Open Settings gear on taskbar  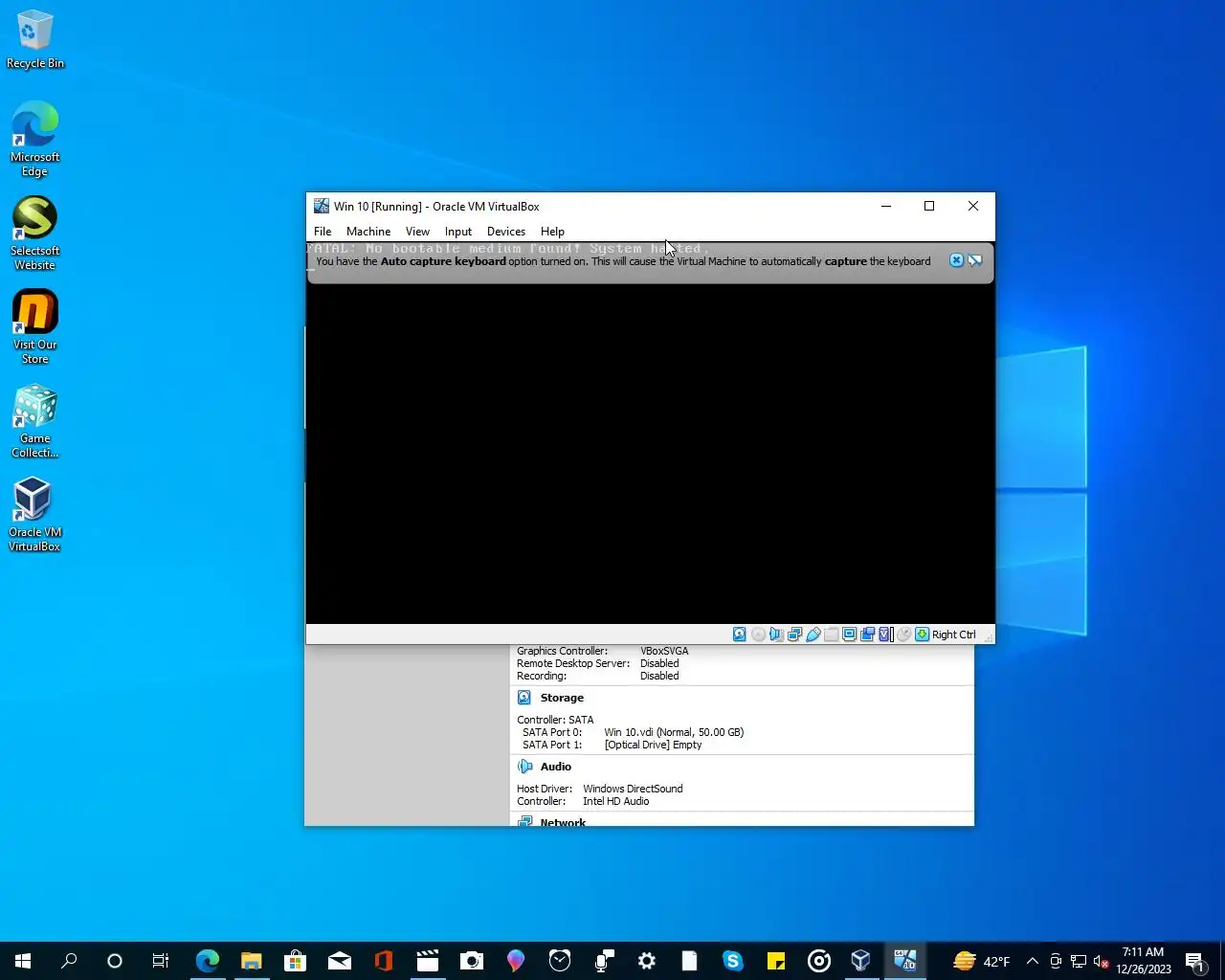[x=647, y=961]
